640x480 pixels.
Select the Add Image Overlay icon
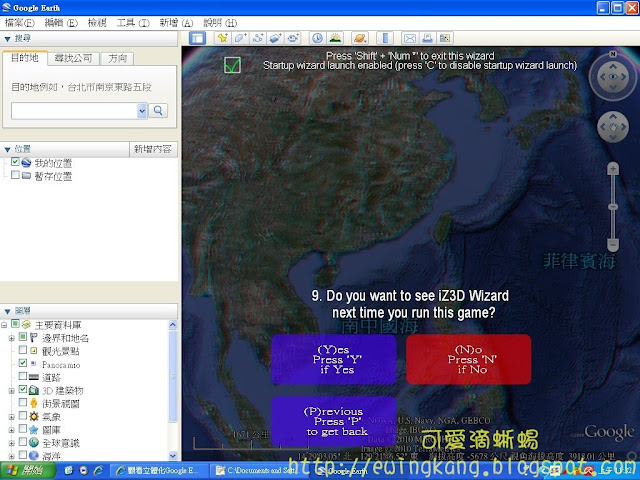(275, 38)
